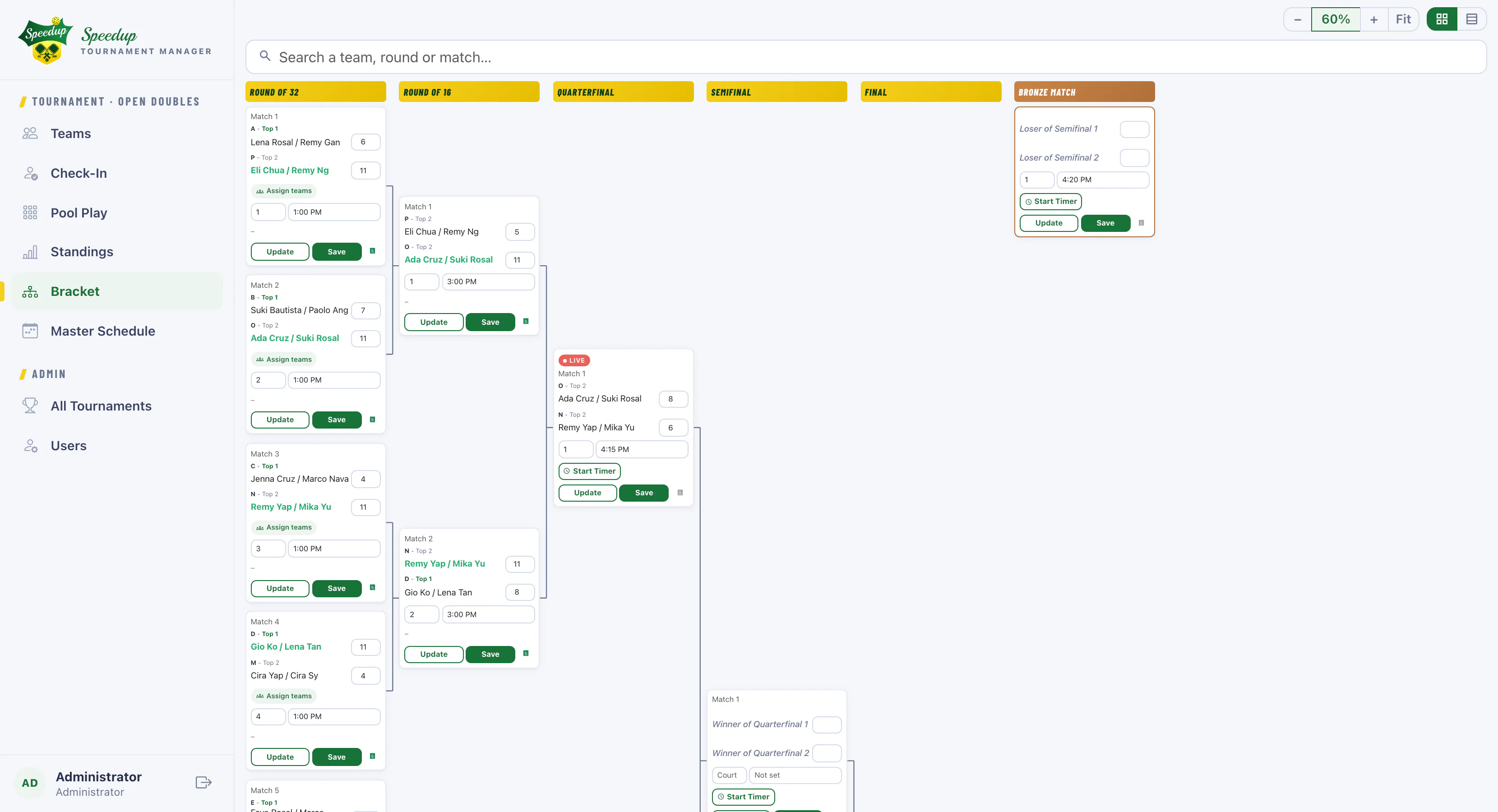1498x812 pixels.
Task: Update Round of 16 Match 2
Action: 434,655
